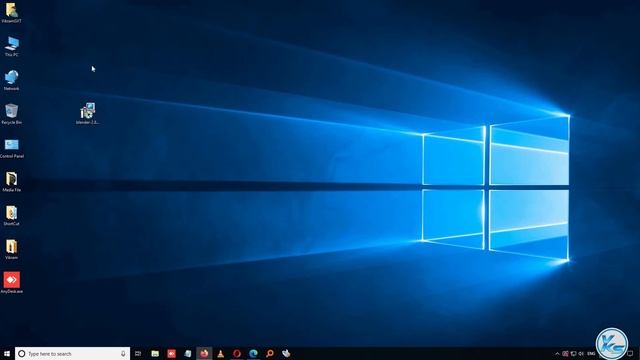Show hidden system tray icons

click(557, 354)
